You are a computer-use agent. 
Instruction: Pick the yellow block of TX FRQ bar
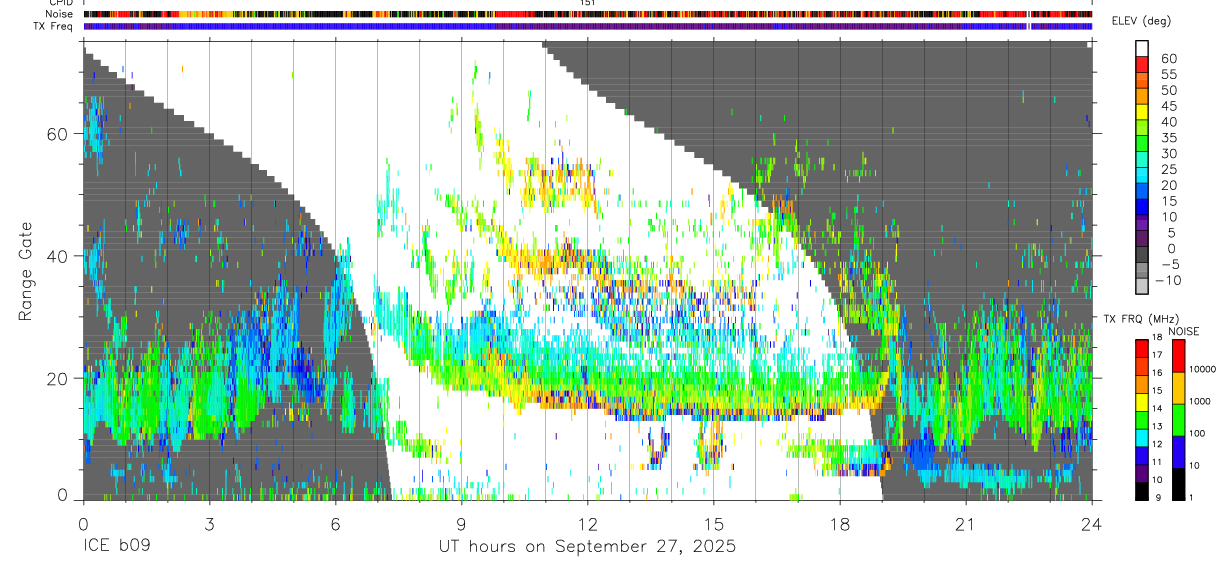(1142, 403)
